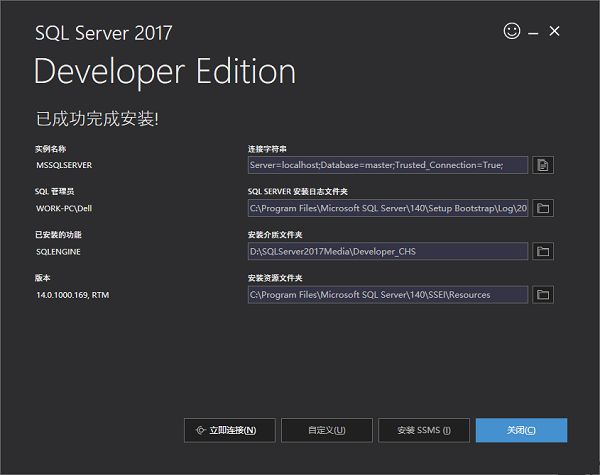Click the SSEI\Resources path field
This screenshot has height=475, width=600.
[x=388, y=295]
